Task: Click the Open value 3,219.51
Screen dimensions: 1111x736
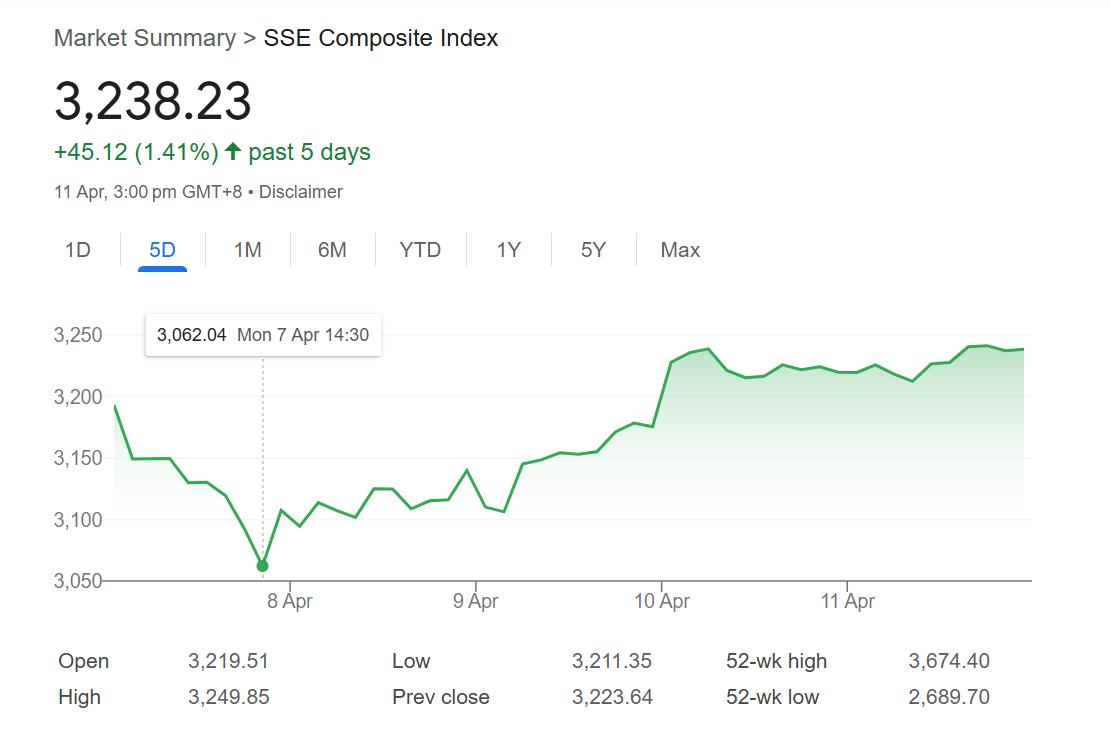Action: coord(229,661)
